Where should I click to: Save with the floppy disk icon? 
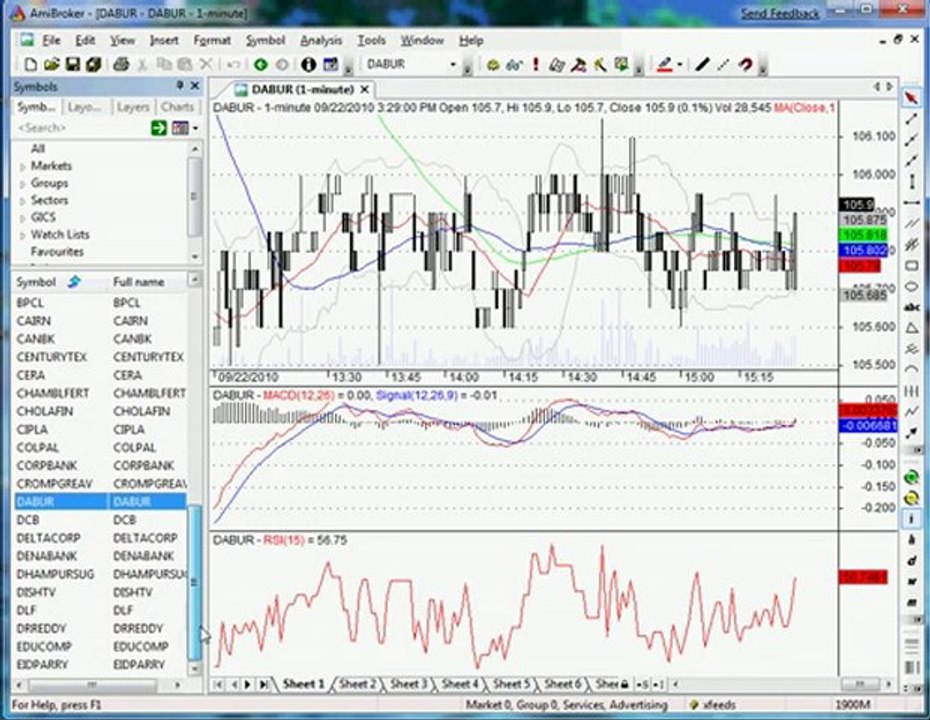click(x=72, y=65)
